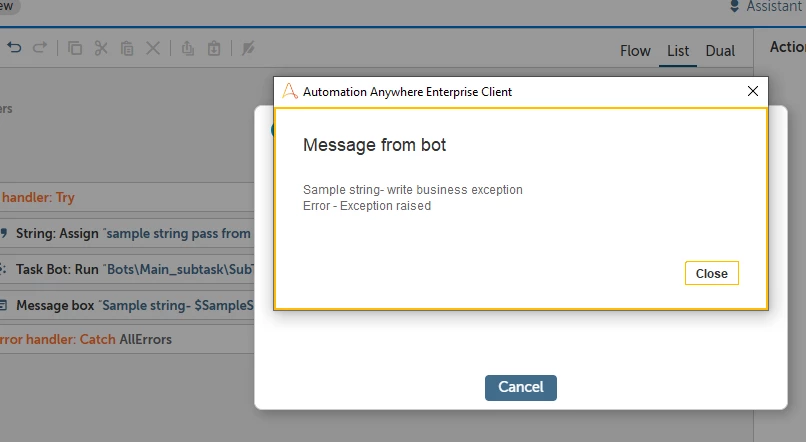Click the dialog title 'Automation Anywhere Enterprise Client'
This screenshot has height=442, width=806.
point(407,91)
